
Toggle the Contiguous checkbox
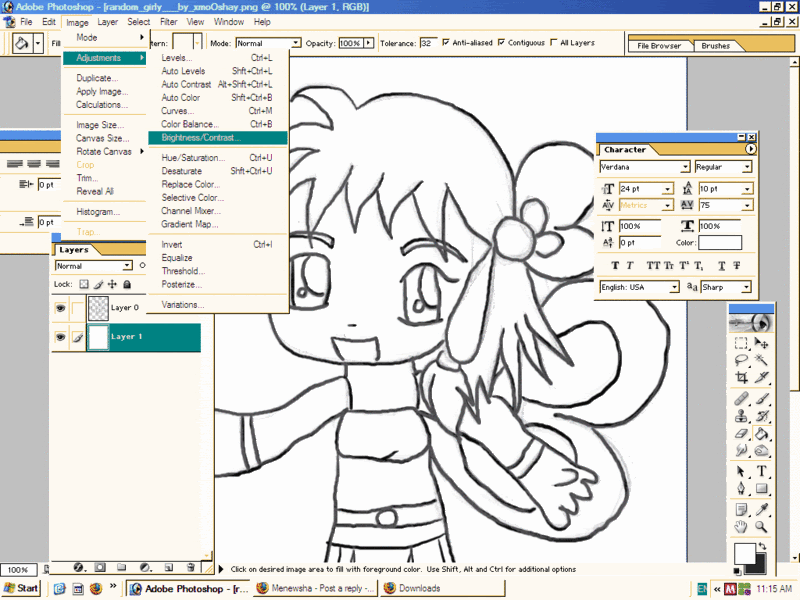(501, 42)
